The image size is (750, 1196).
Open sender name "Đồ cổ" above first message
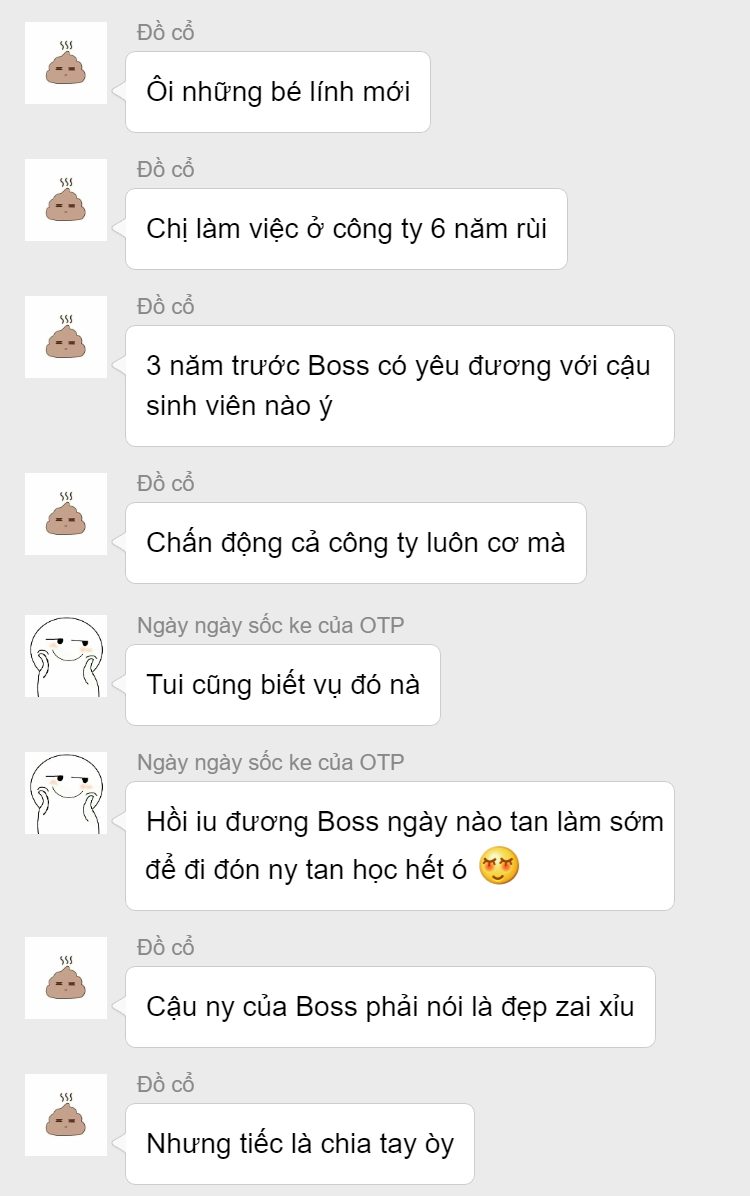(x=166, y=32)
